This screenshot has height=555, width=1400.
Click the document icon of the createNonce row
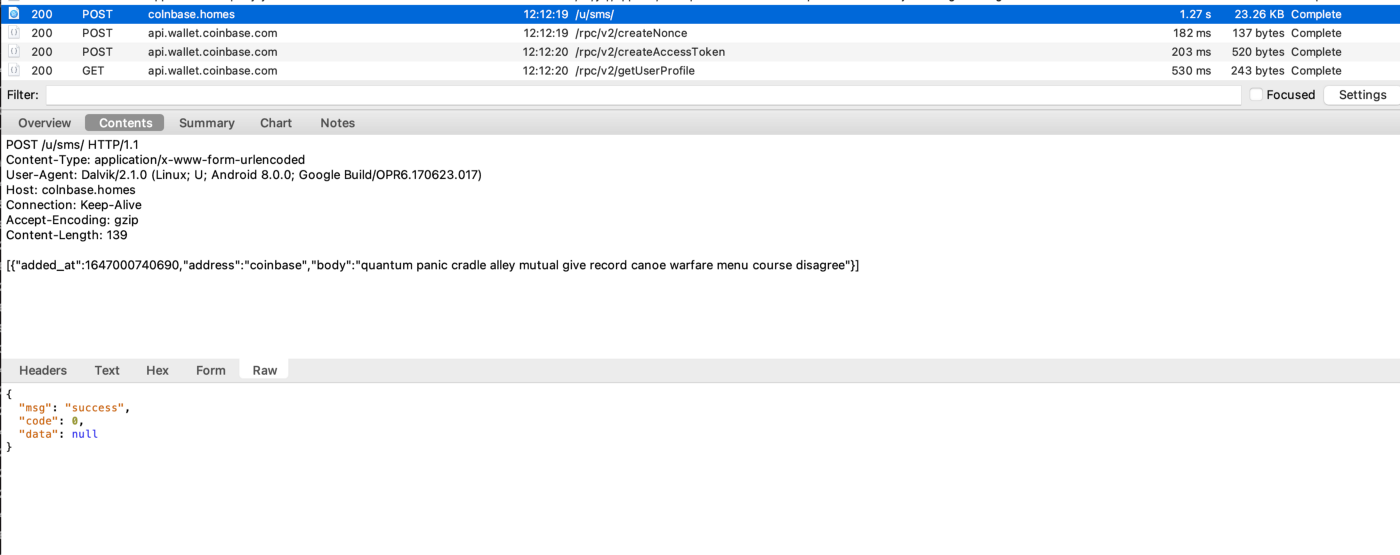tap(14, 33)
